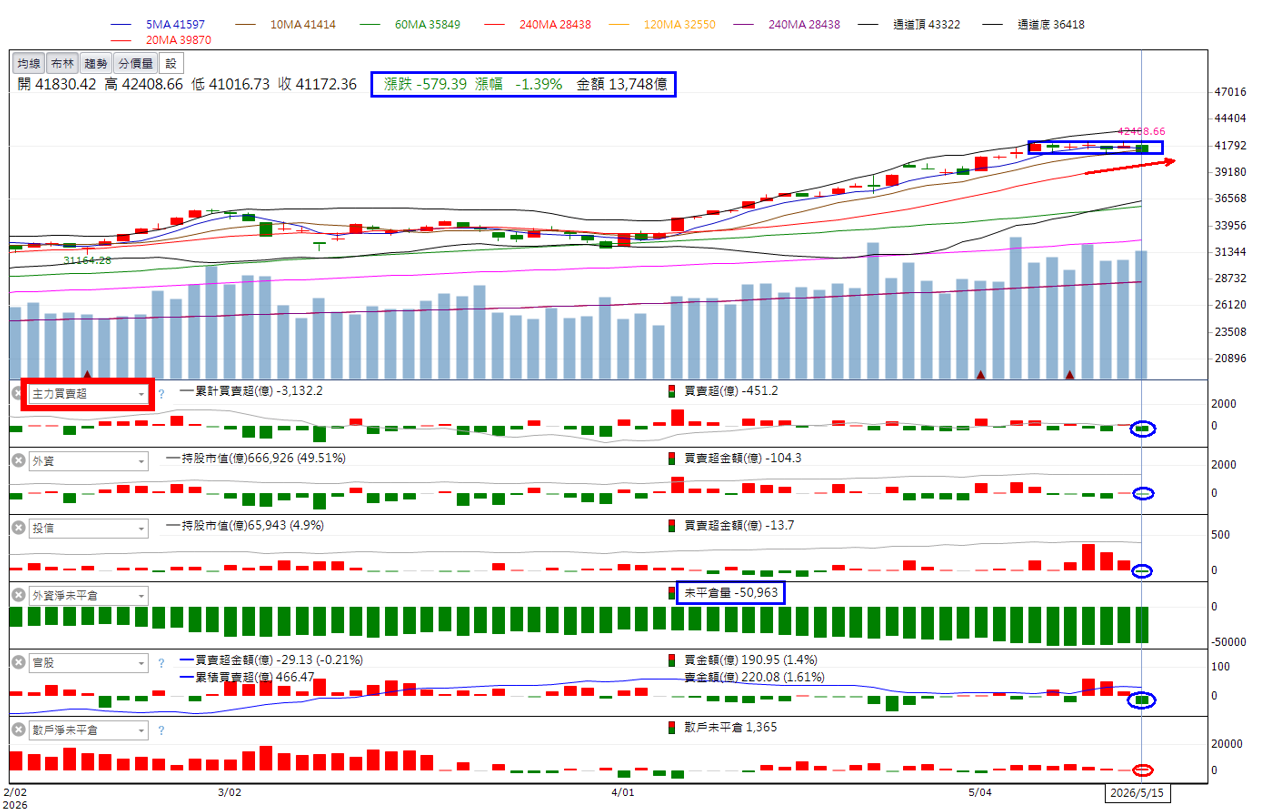Close the 外資 indicator panel

click(x=17, y=461)
